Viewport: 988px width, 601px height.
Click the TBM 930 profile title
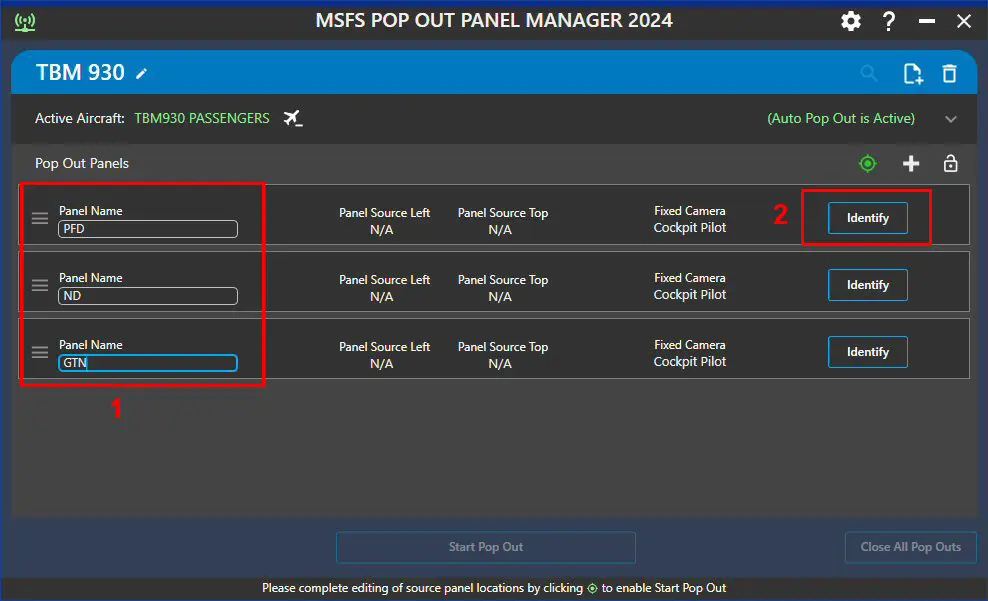[x=80, y=72]
